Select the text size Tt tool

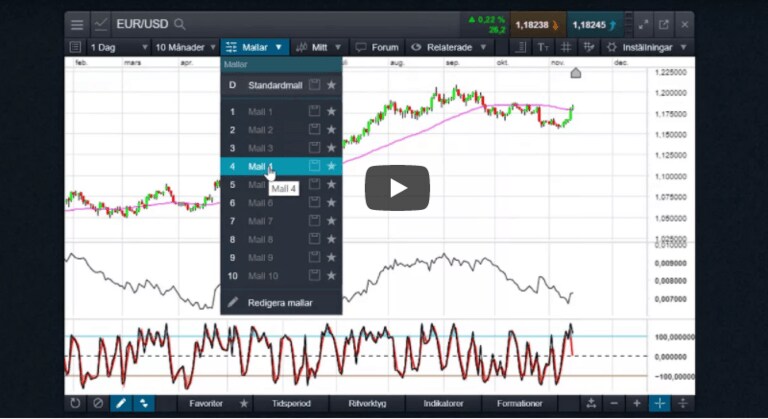coord(543,47)
